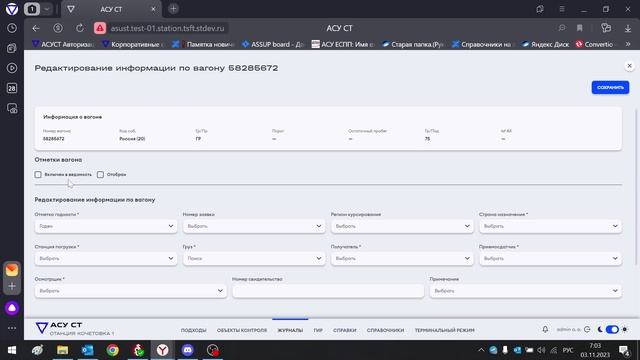Screen dimensions: 640x360
Task: Bookmark the page with the bookmark icon
Action: (580, 28)
